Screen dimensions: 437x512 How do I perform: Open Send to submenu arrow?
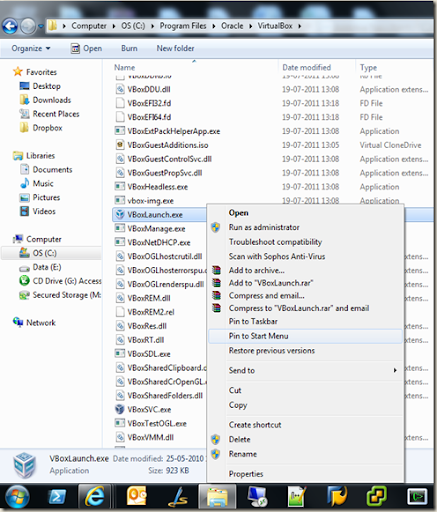pyautogui.click(x=395, y=370)
